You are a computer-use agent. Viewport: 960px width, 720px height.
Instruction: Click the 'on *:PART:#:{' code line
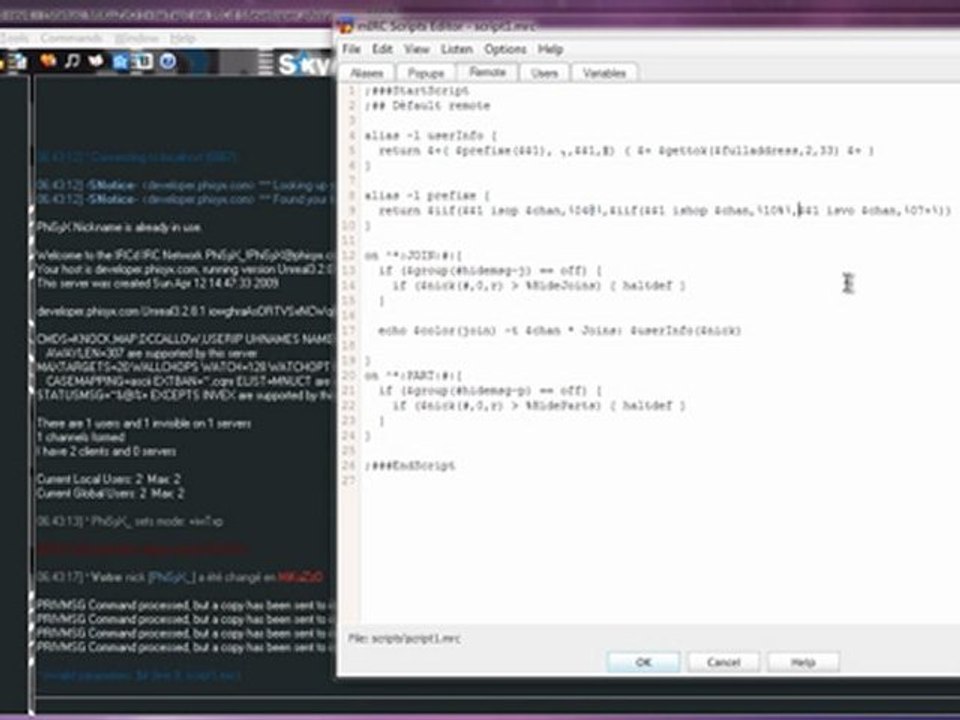[414, 375]
